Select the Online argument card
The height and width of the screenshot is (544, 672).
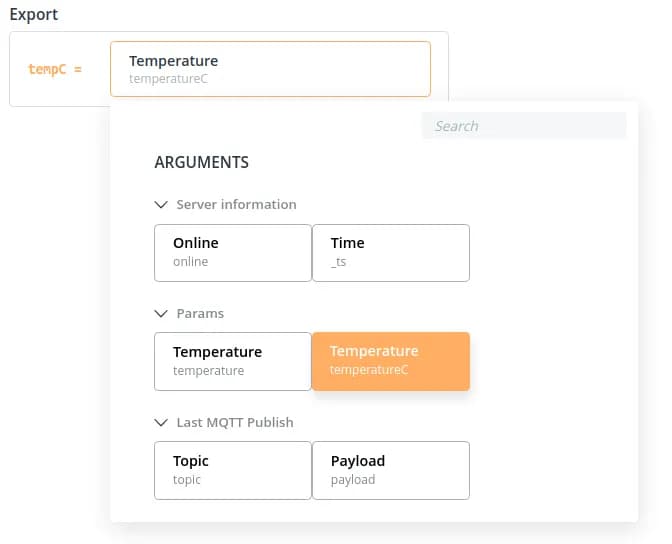click(x=233, y=252)
